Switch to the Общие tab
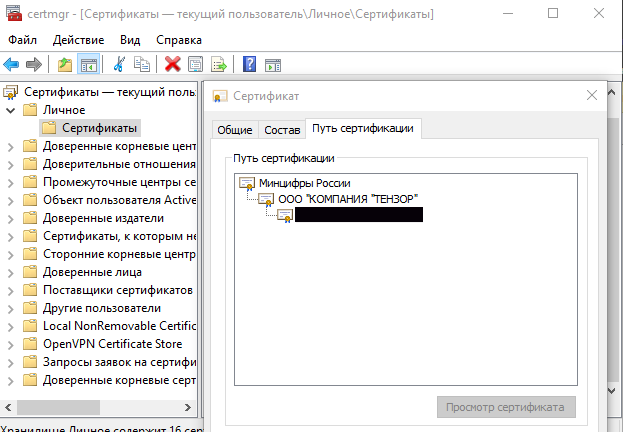The image size is (623, 432). (x=235, y=130)
